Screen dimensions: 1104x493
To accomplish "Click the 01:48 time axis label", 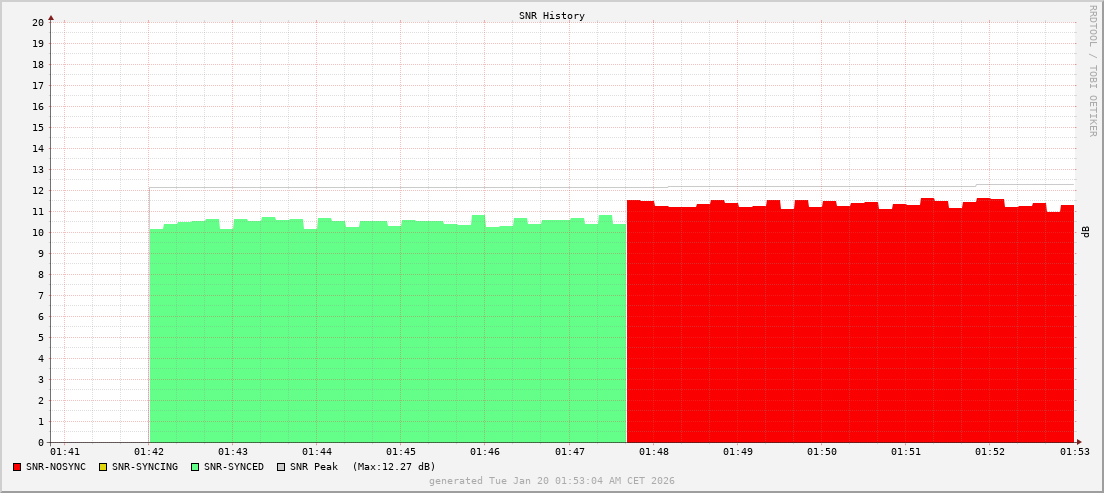I will pos(653,453).
